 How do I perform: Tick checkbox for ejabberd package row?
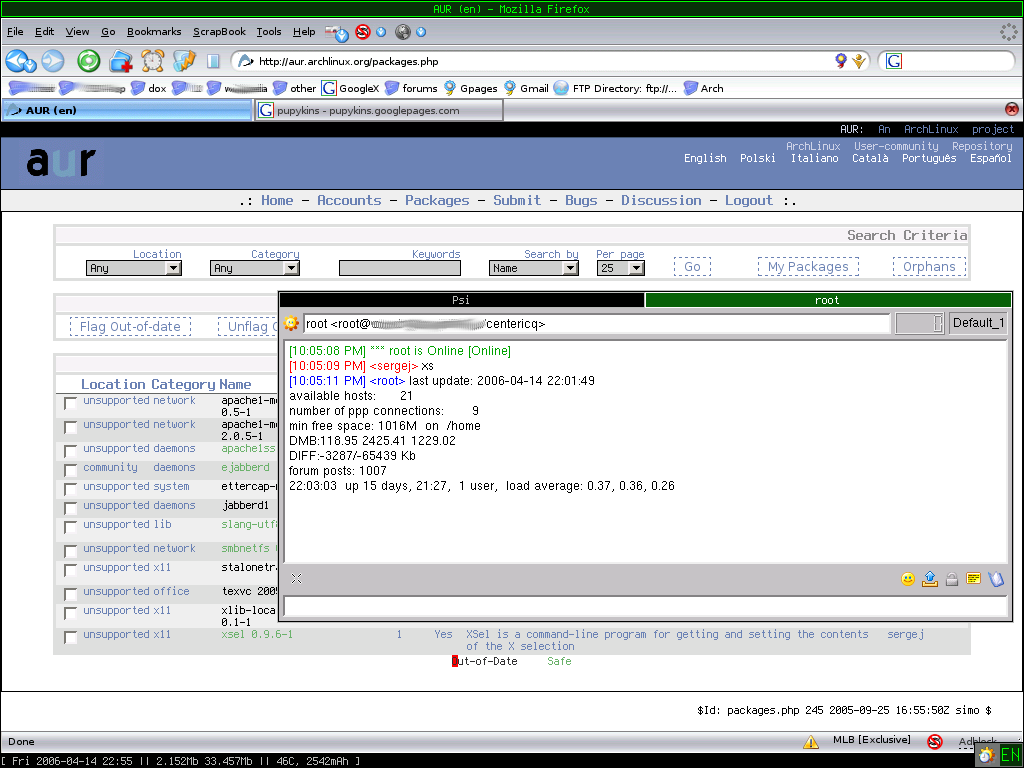[x=71, y=471]
